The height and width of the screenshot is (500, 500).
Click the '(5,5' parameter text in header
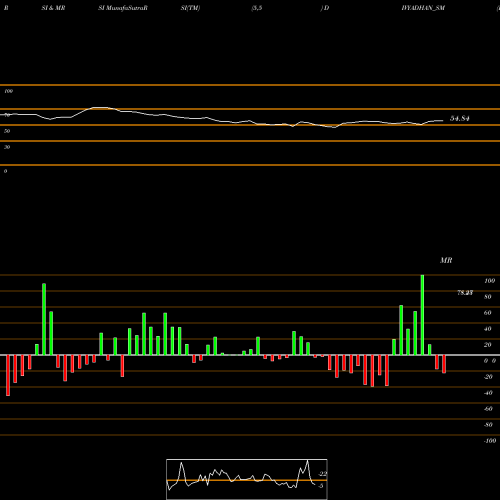coord(257,8)
